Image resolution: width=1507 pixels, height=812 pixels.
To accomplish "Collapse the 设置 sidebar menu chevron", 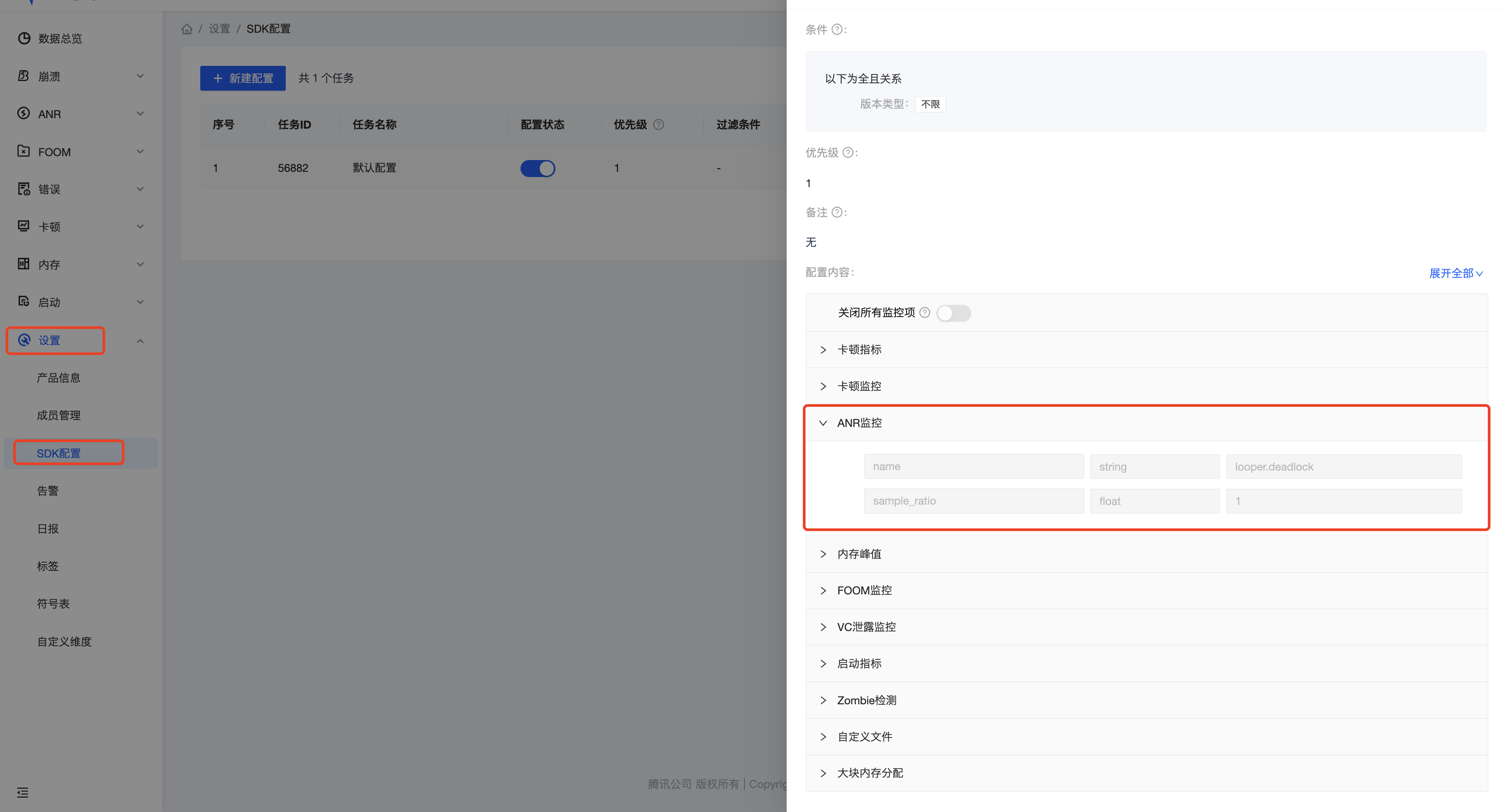I will 140,341.
